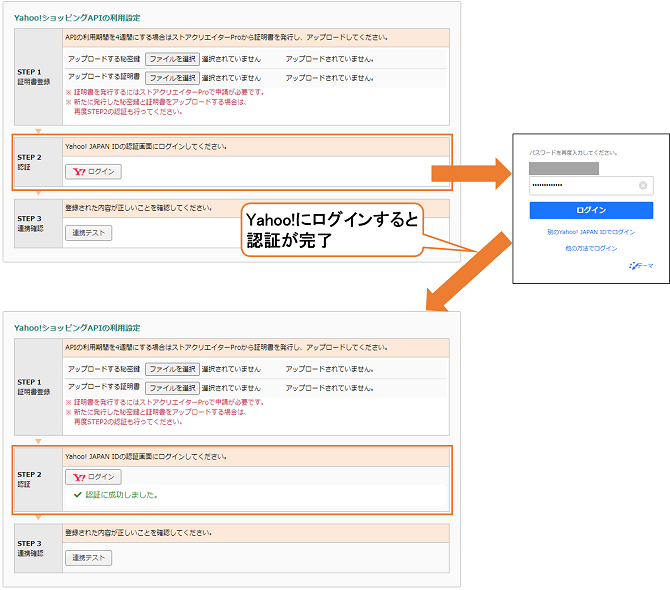Viewport: 670px width, 590px height.
Task: Click Y! ログイン button in the upper panel
Action: coord(93,172)
